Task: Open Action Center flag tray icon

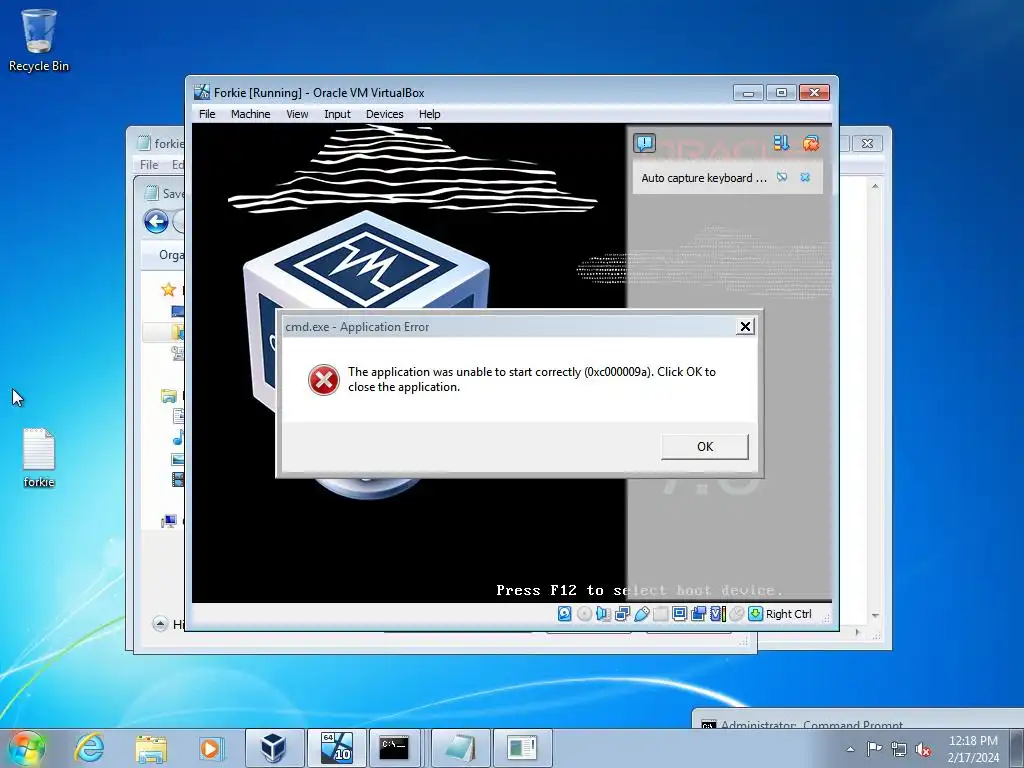Action: coord(874,748)
